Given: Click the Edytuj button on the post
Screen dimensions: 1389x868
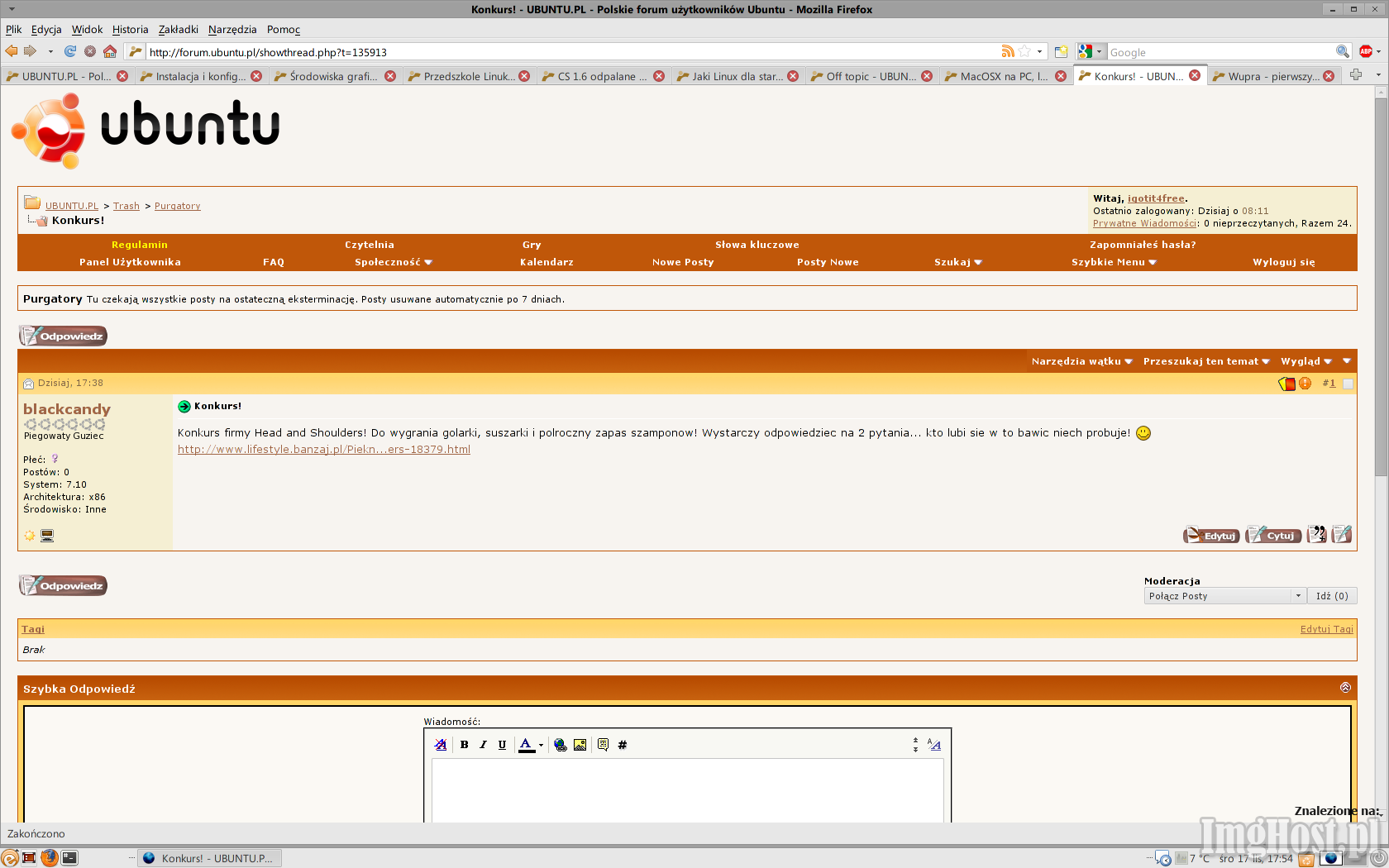Looking at the screenshot, I should coord(1211,535).
